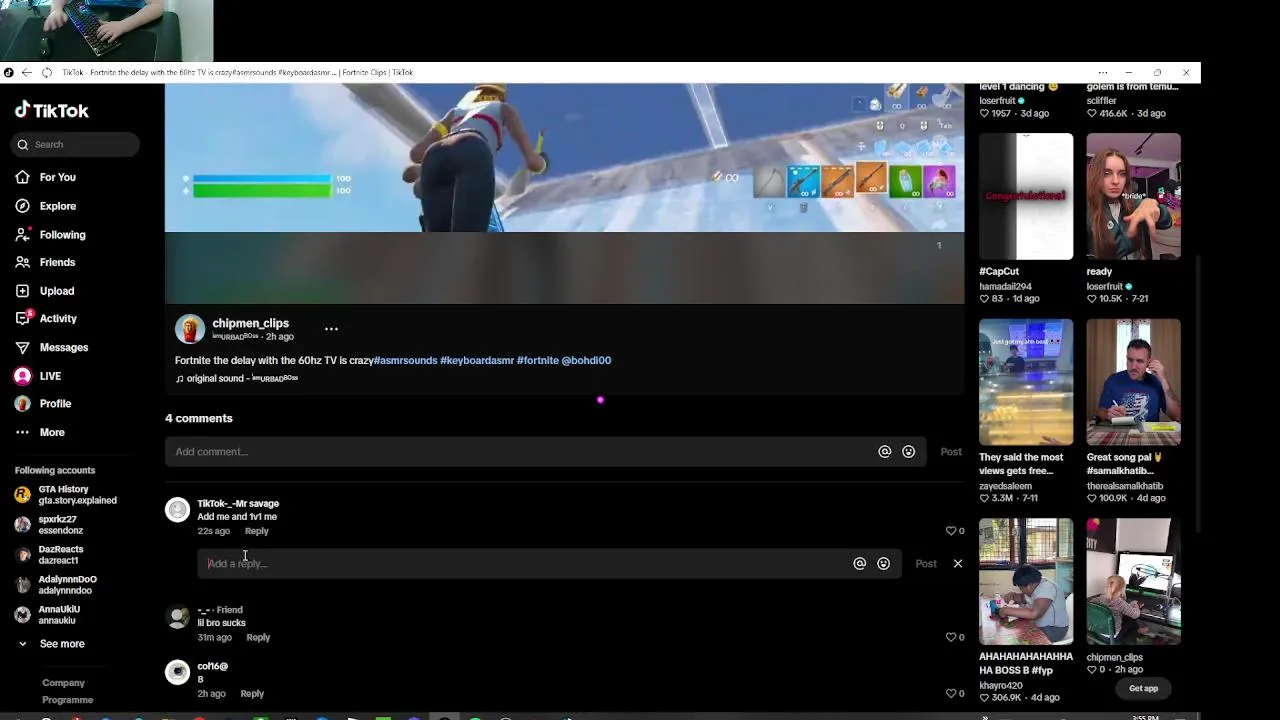
Task: Click the @bohdi00 mention
Action: (586, 360)
